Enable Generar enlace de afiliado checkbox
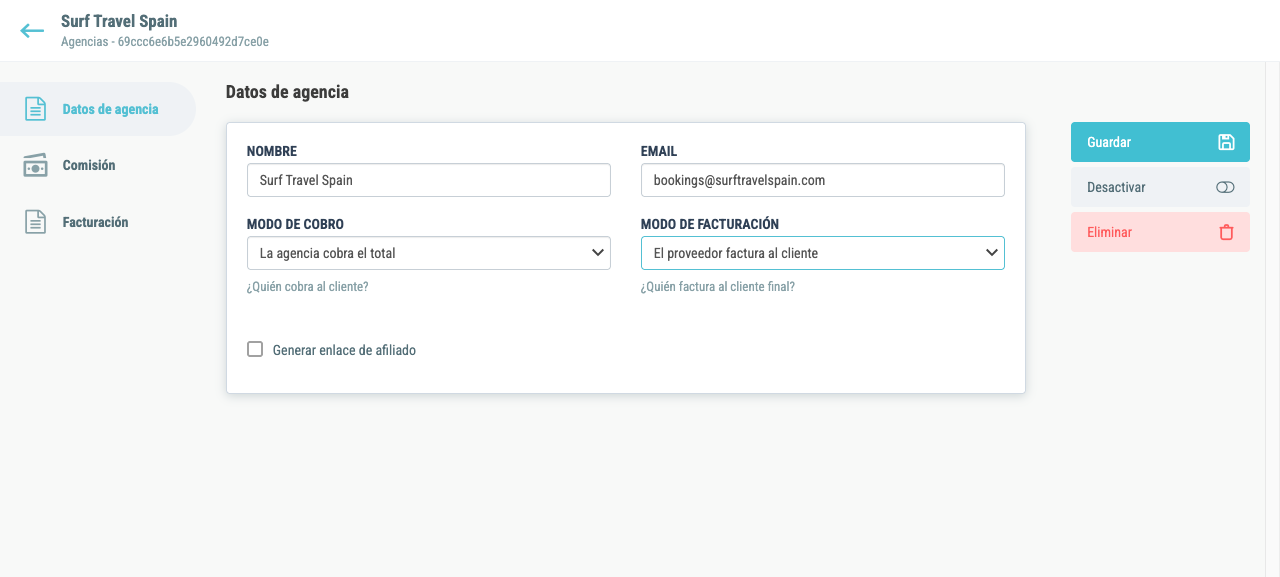Image resolution: width=1280 pixels, height=577 pixels. coord(255,349)
